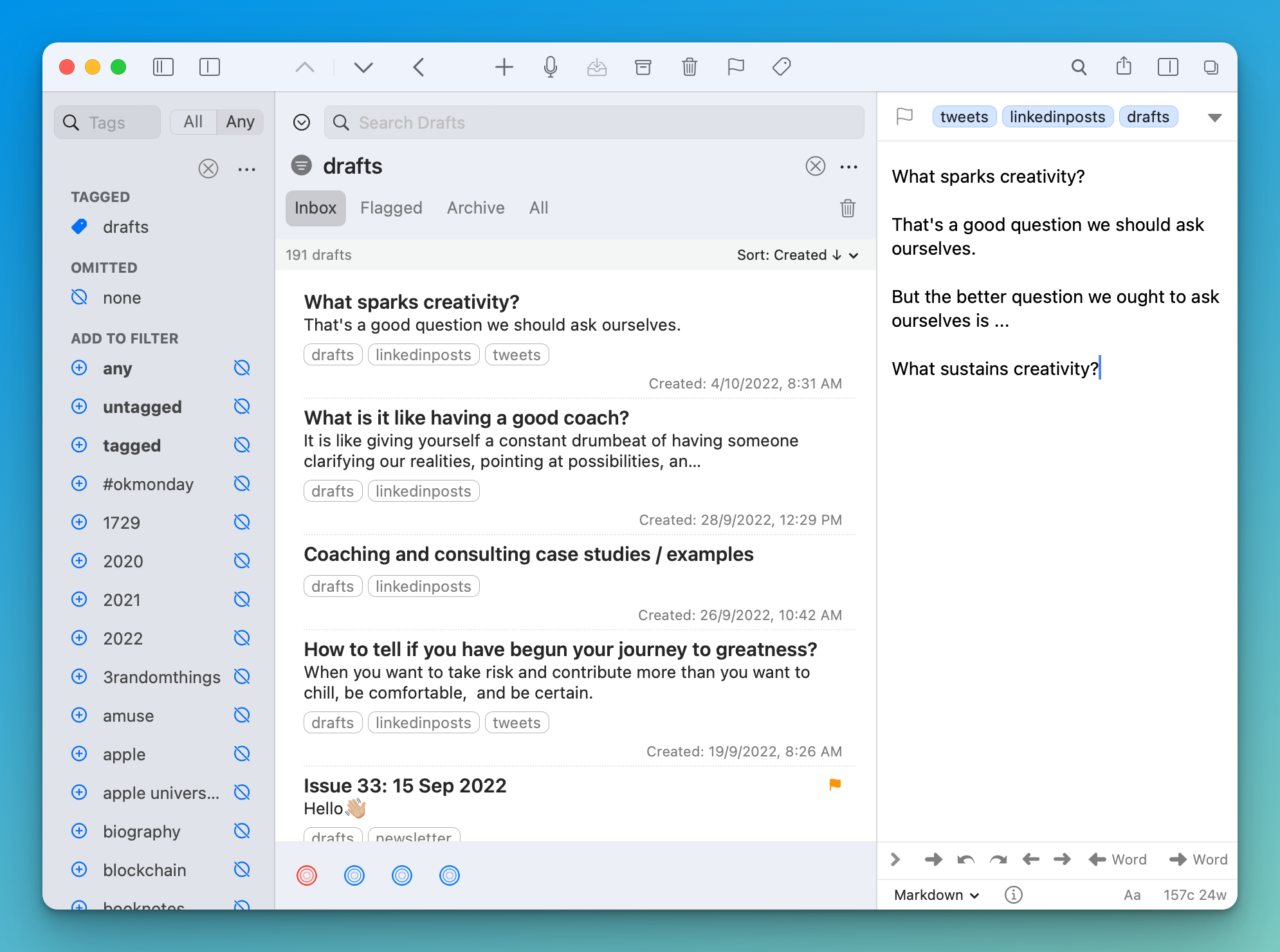Image resolution: width=1280 pixels, height=952 pixels.
Task: Click the linkedinposts tag in editor
Action: pos(1057,116)
